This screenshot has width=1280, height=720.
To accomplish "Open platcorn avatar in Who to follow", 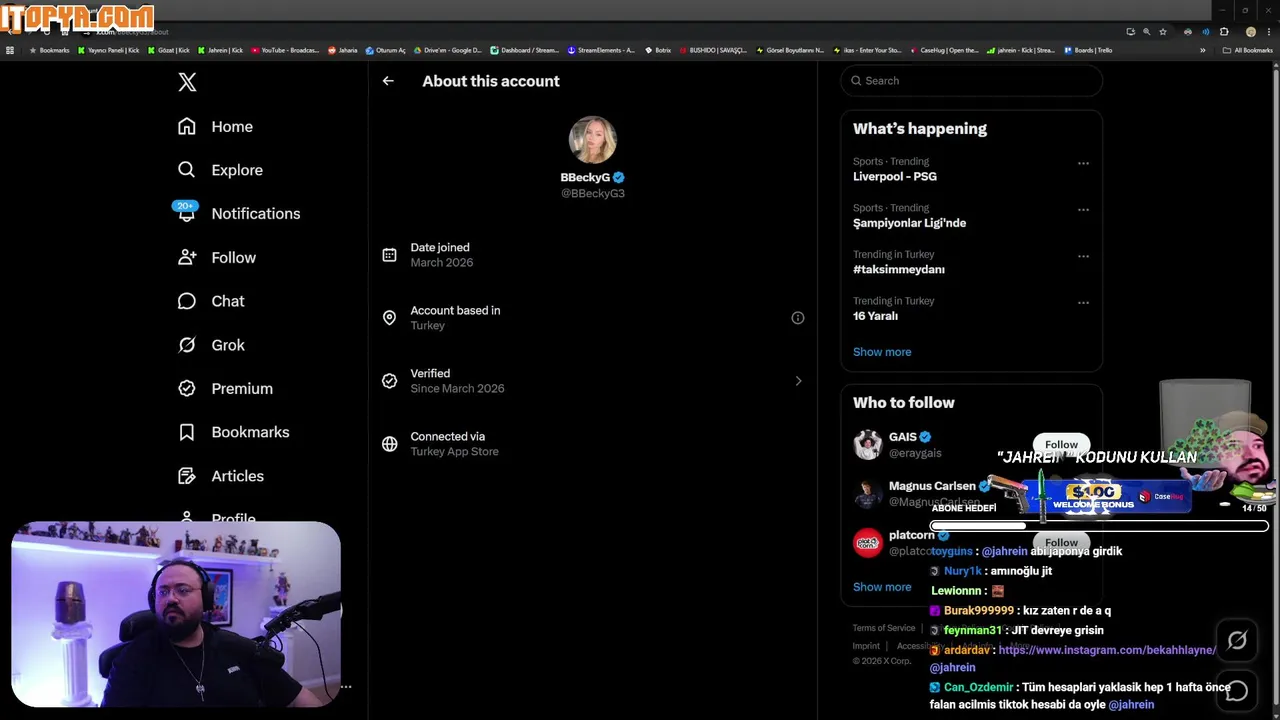I will tap(868, 542).
